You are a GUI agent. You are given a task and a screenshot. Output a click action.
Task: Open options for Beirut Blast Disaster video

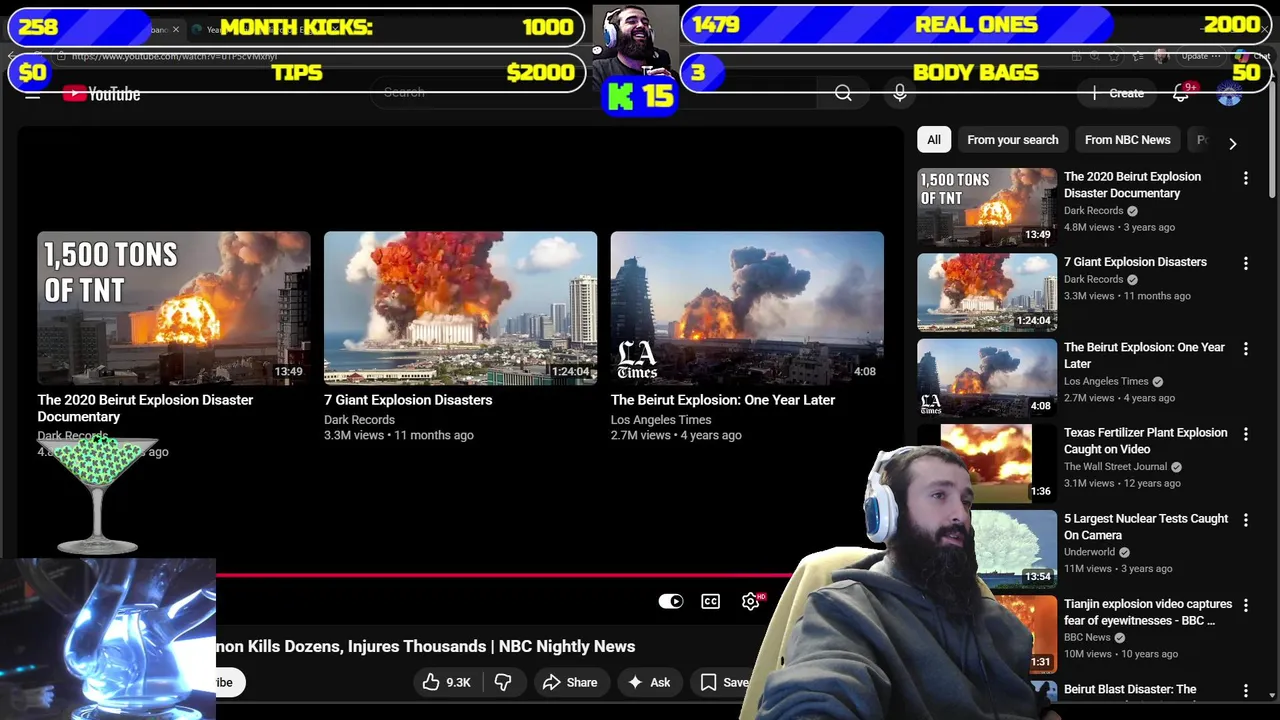(x=1245, y=690)
